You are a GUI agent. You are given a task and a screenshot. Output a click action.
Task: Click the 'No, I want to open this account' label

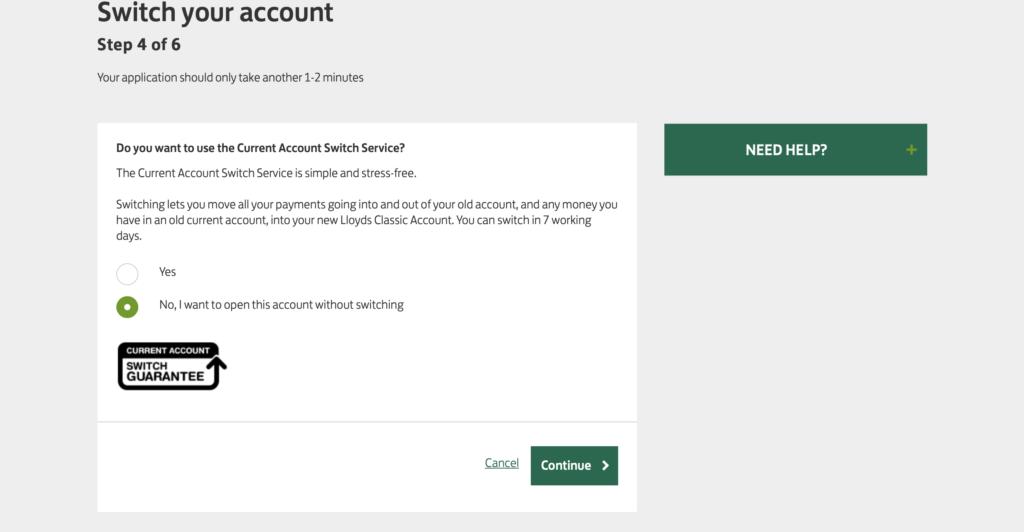click(281, 305)
